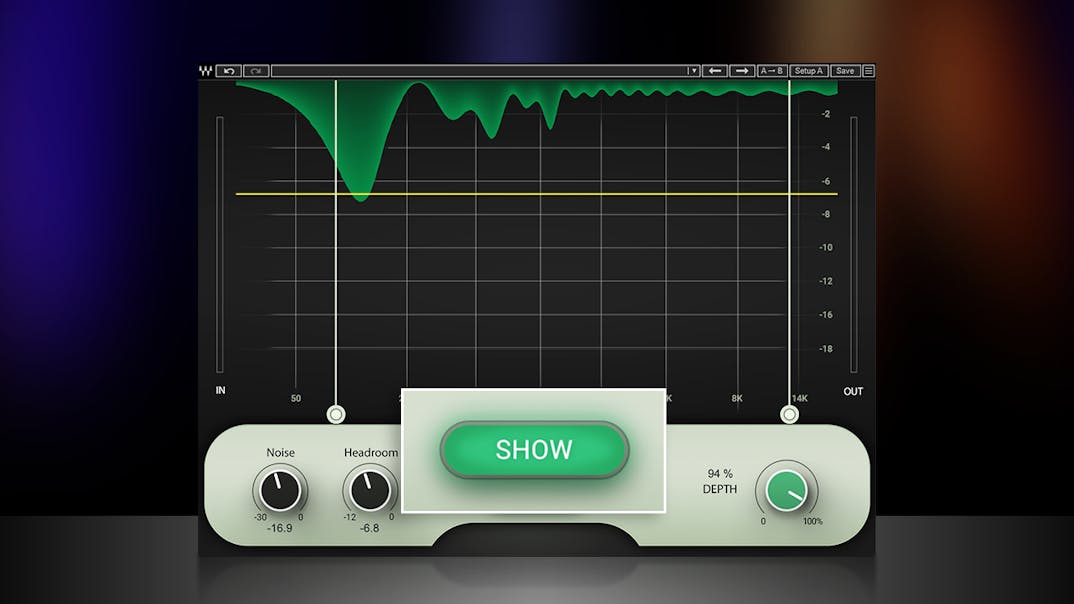Click the Headroom knob
Screen dimensions: 1074x604
369,490
